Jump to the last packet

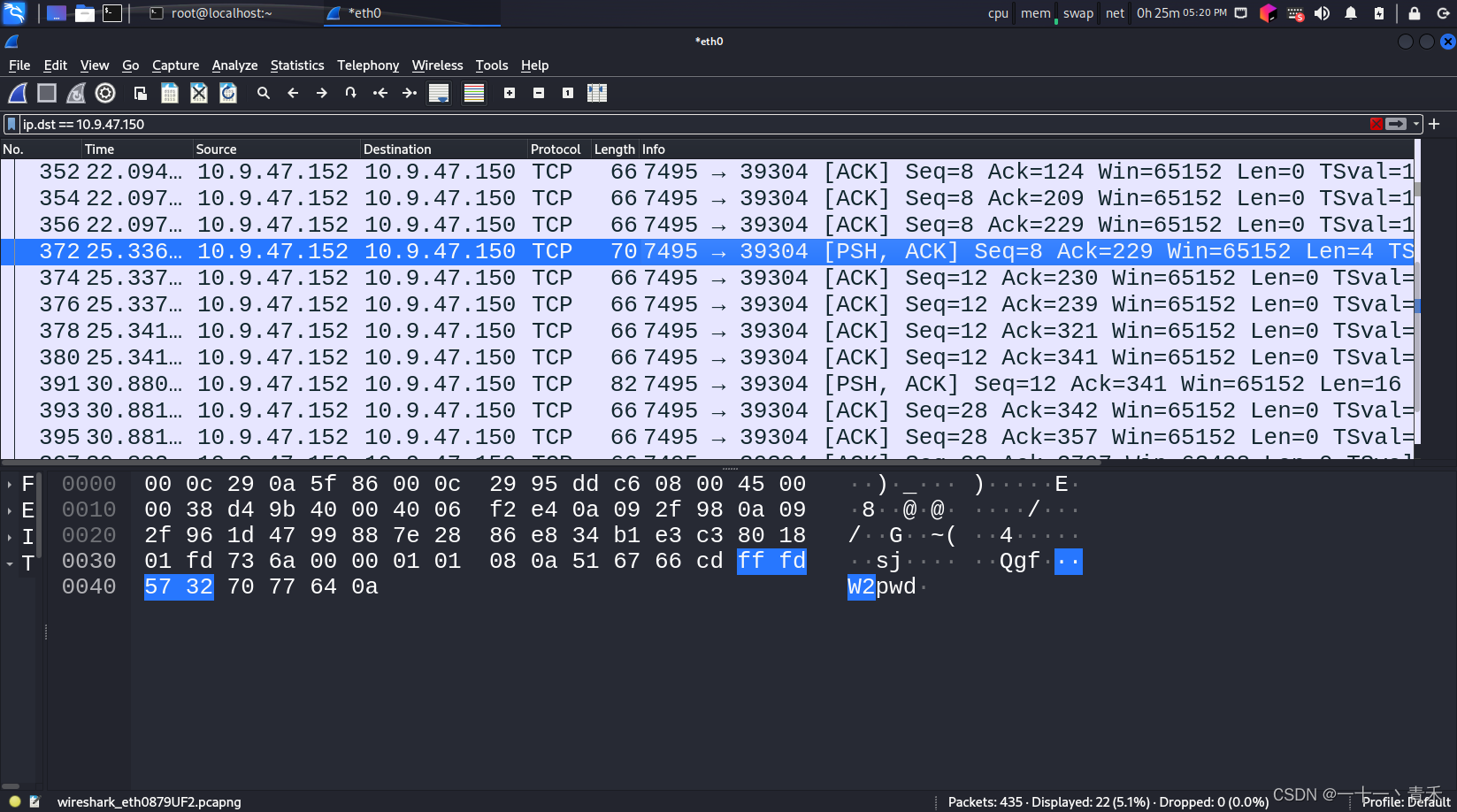click(x=410, y=93)
